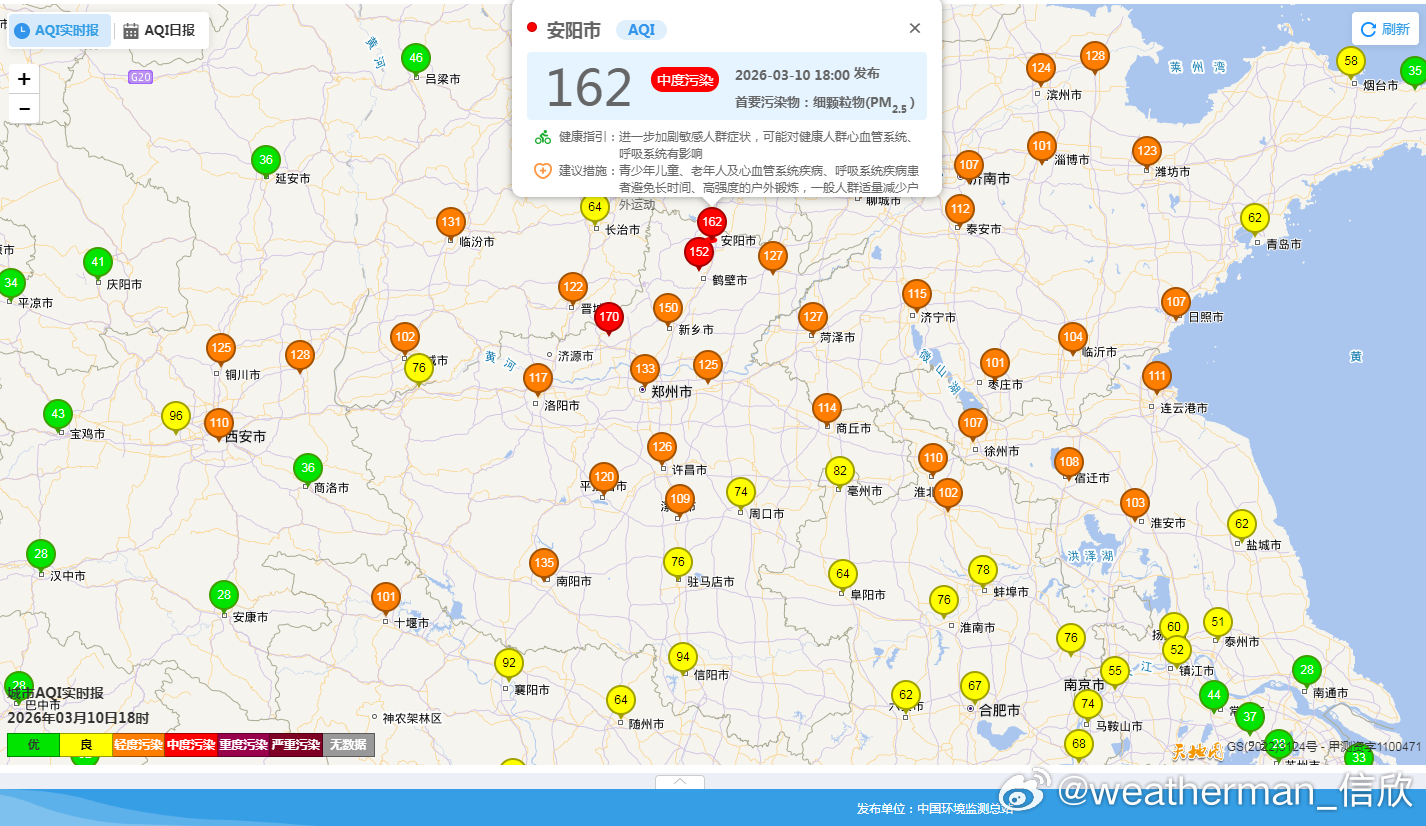Close the 安阳市 info popup
1426x826 pixels.
914,28
